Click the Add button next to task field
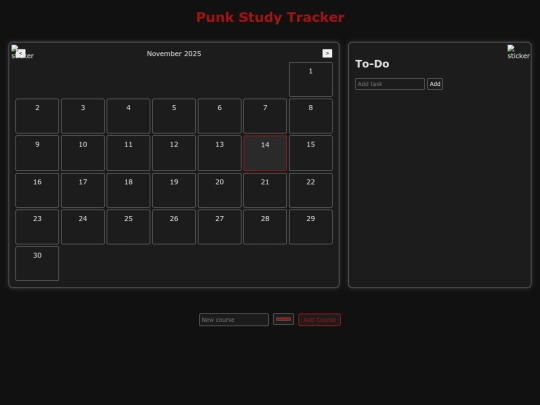This screenshot has width=540, height=405. click(x=435, y=84)
